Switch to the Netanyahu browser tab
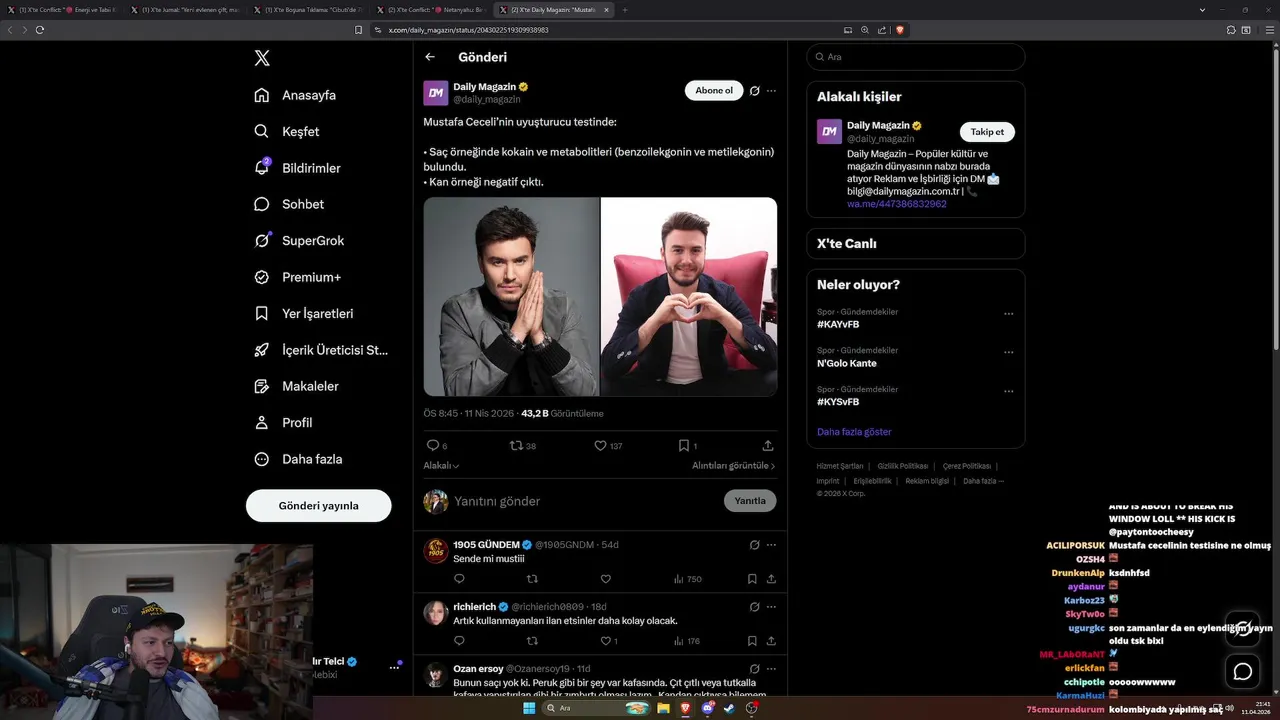The height and width of the screenshot is (720, 1280). pyautogui.click(x=431, y=10)
